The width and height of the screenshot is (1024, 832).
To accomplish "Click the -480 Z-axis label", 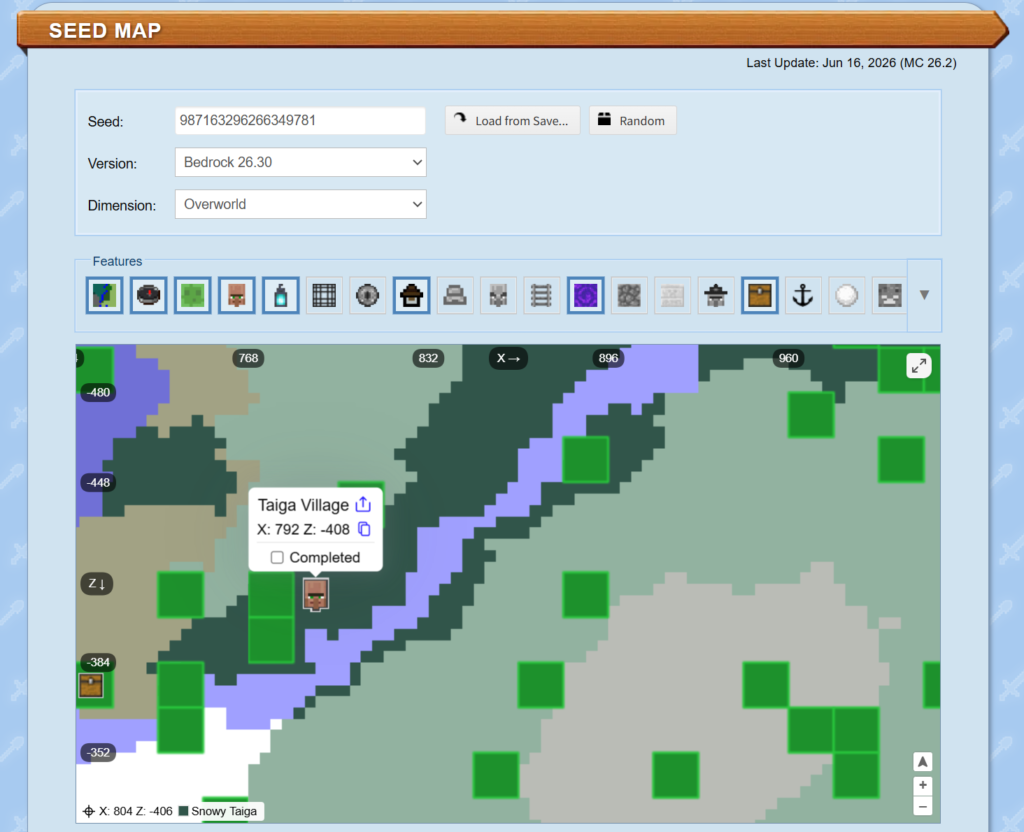I will [99, 392].
